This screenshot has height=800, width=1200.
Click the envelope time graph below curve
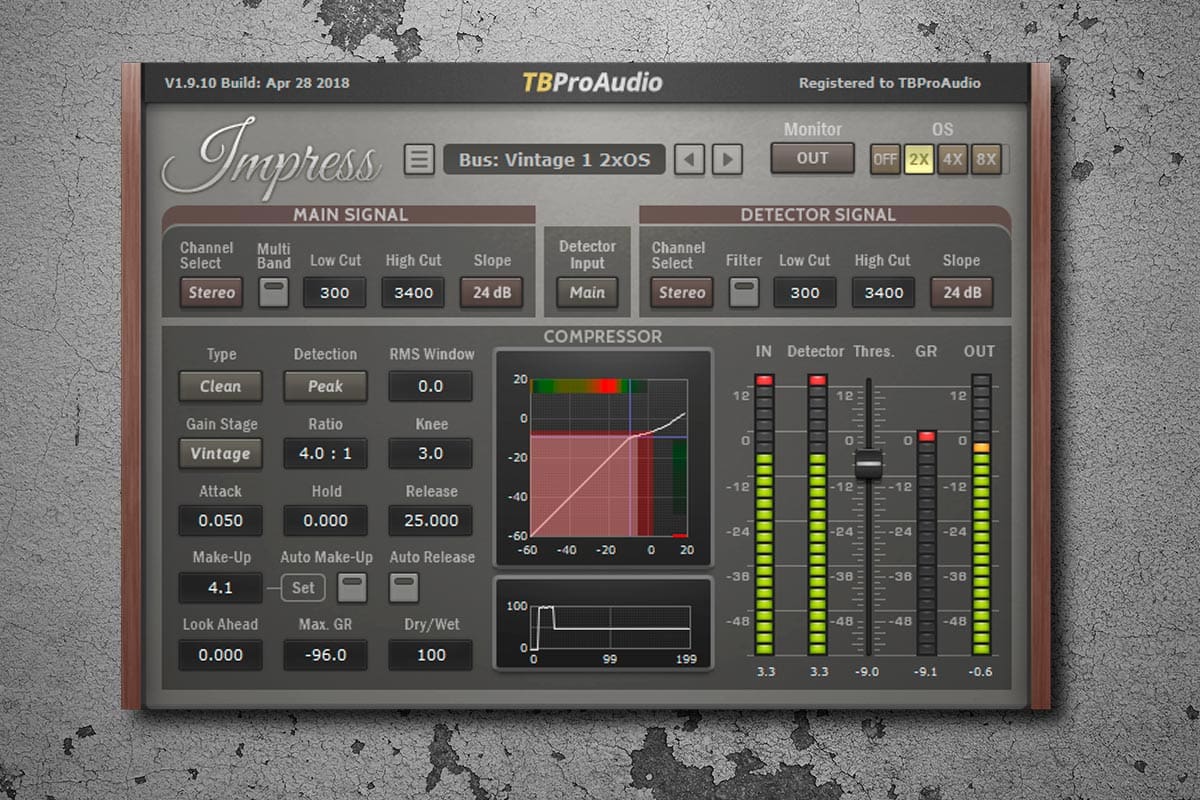(x=610, y=626)
